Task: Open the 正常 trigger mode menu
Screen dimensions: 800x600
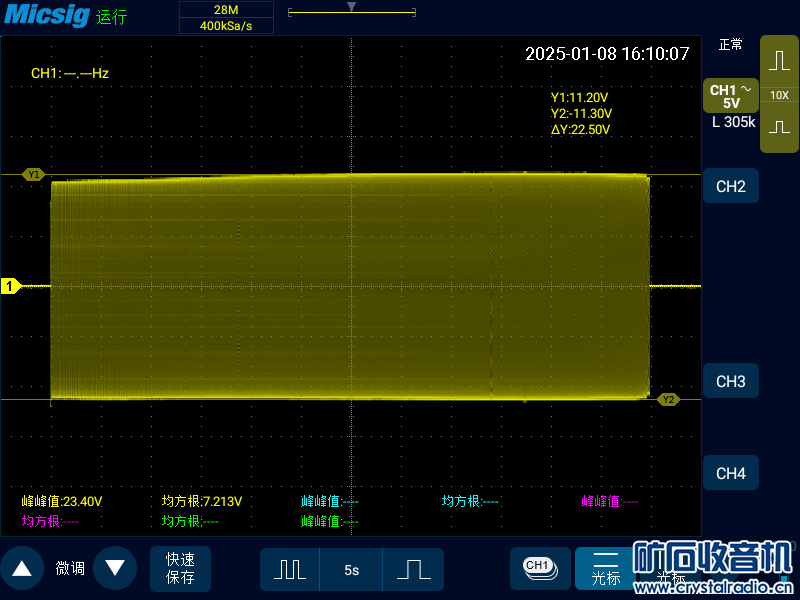Action: (730, 45)
